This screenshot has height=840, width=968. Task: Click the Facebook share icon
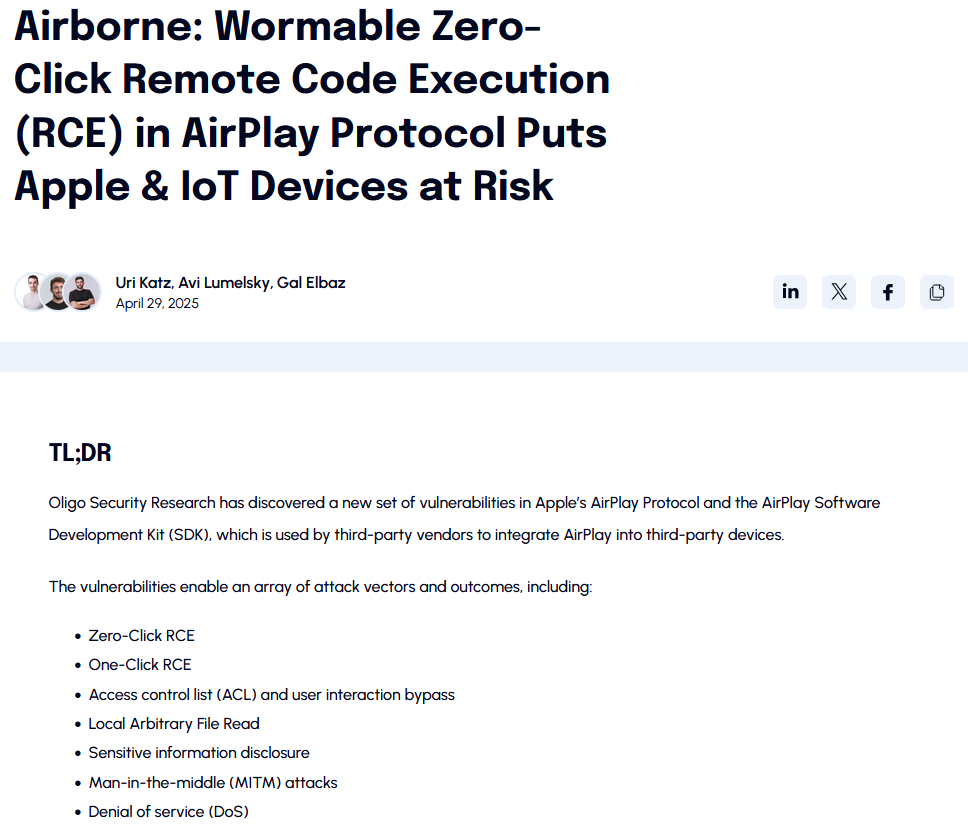click(888, 292)
